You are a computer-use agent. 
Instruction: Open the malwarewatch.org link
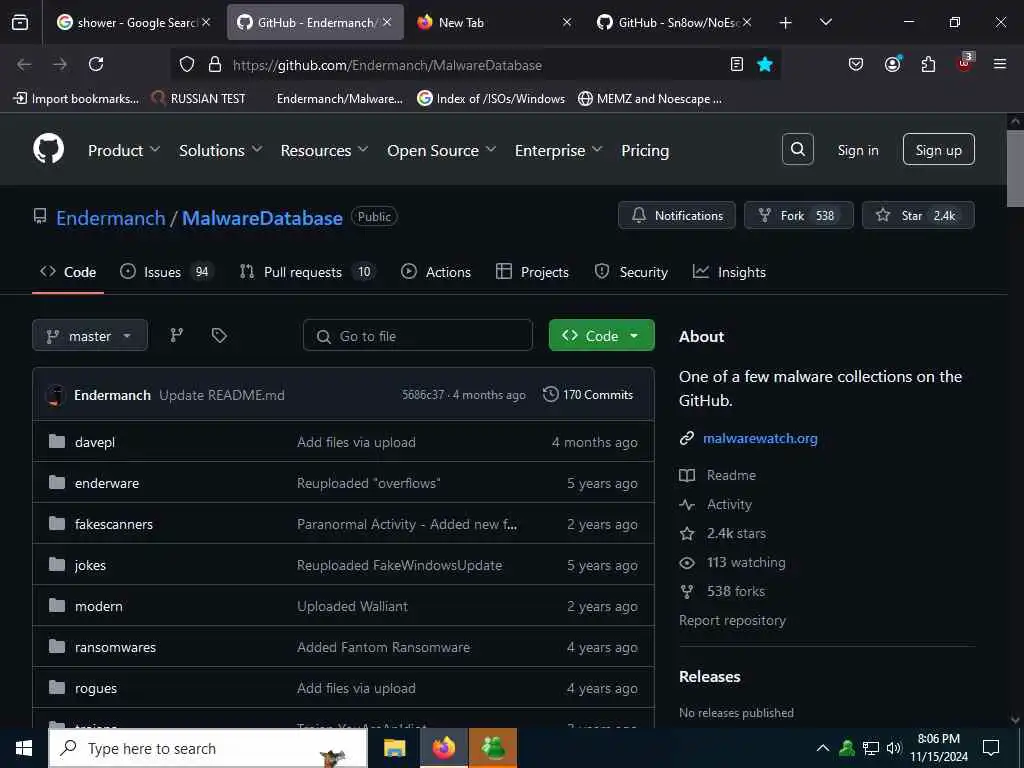point(760,438)
